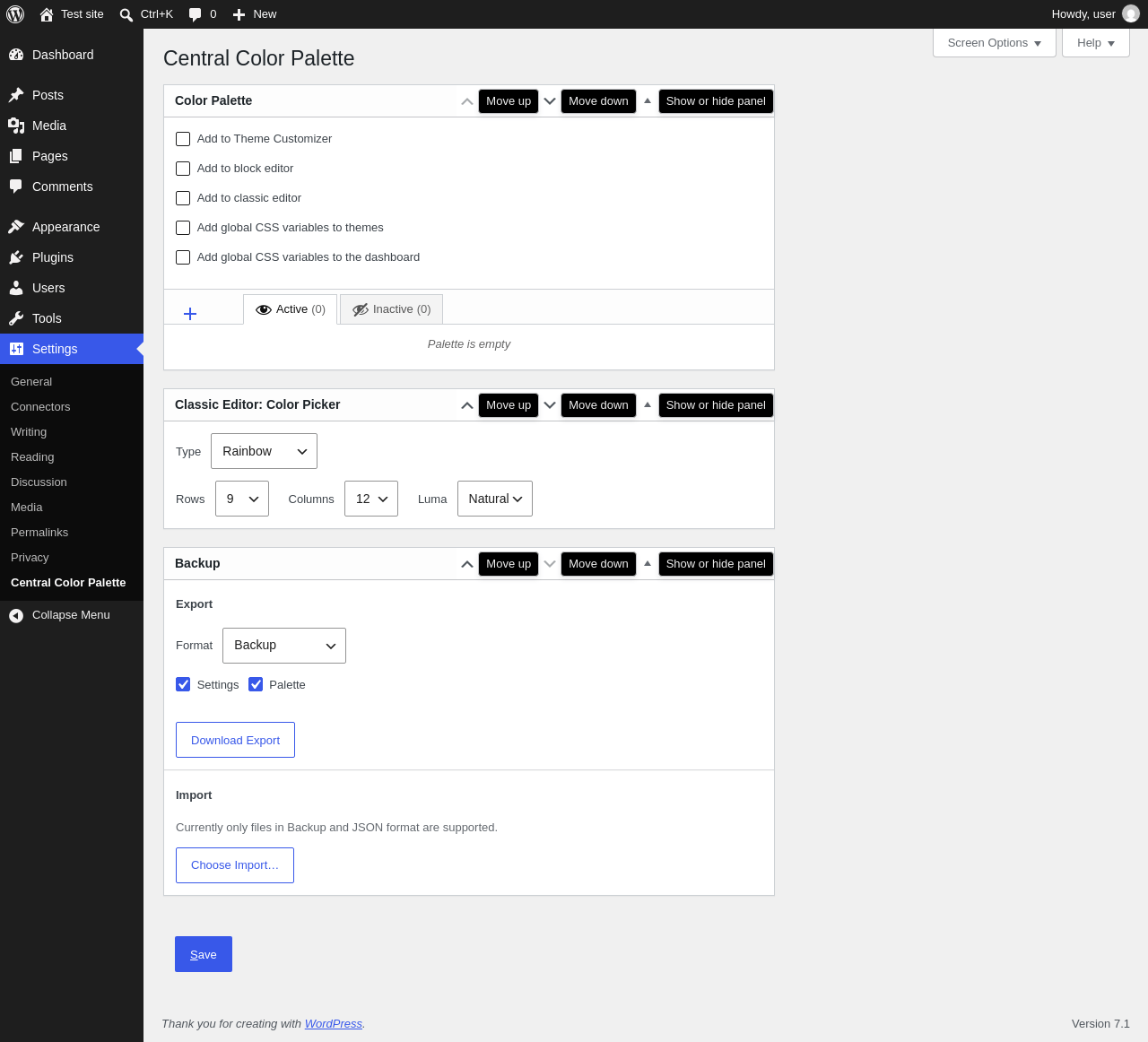Open the Rows dropdown showing 9
Viewport: 1148px width, 1042px height.
242,499
